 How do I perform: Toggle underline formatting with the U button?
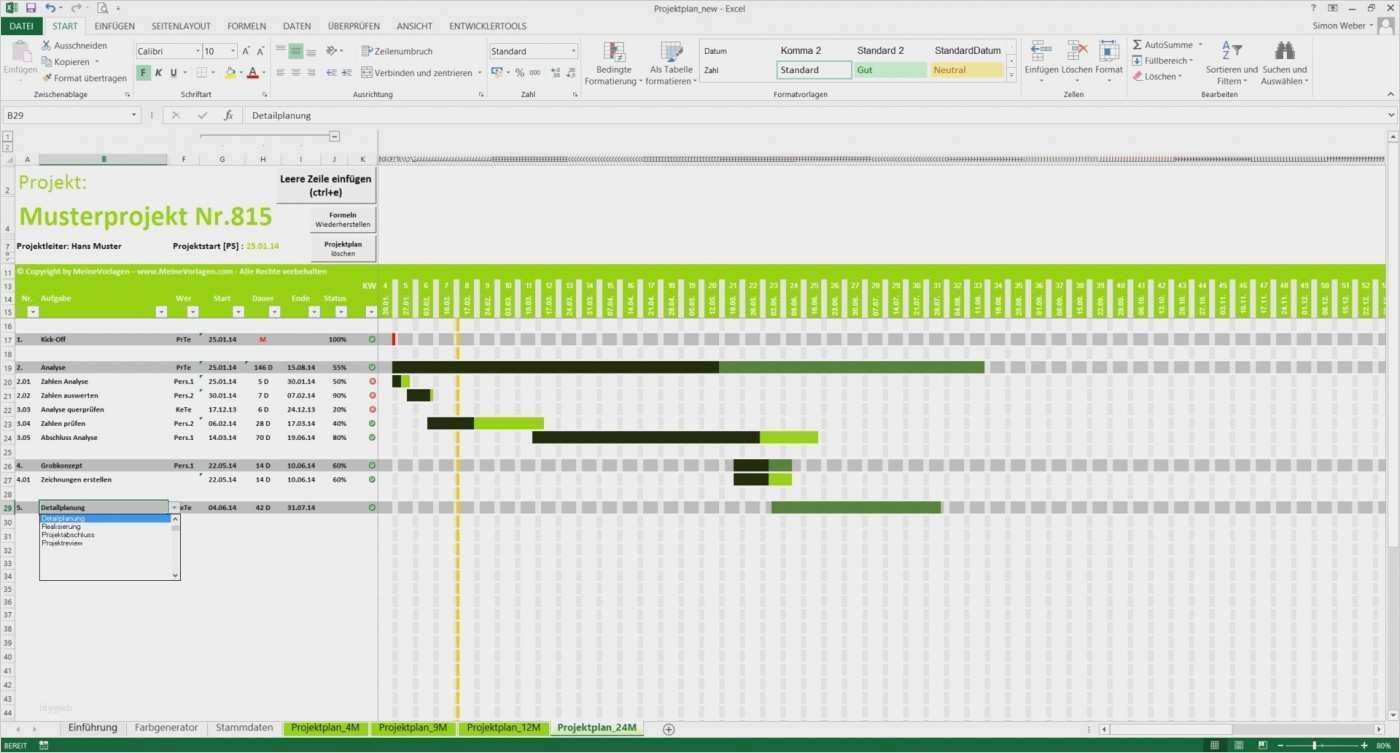pyautogui.click(x=171, y=72)
